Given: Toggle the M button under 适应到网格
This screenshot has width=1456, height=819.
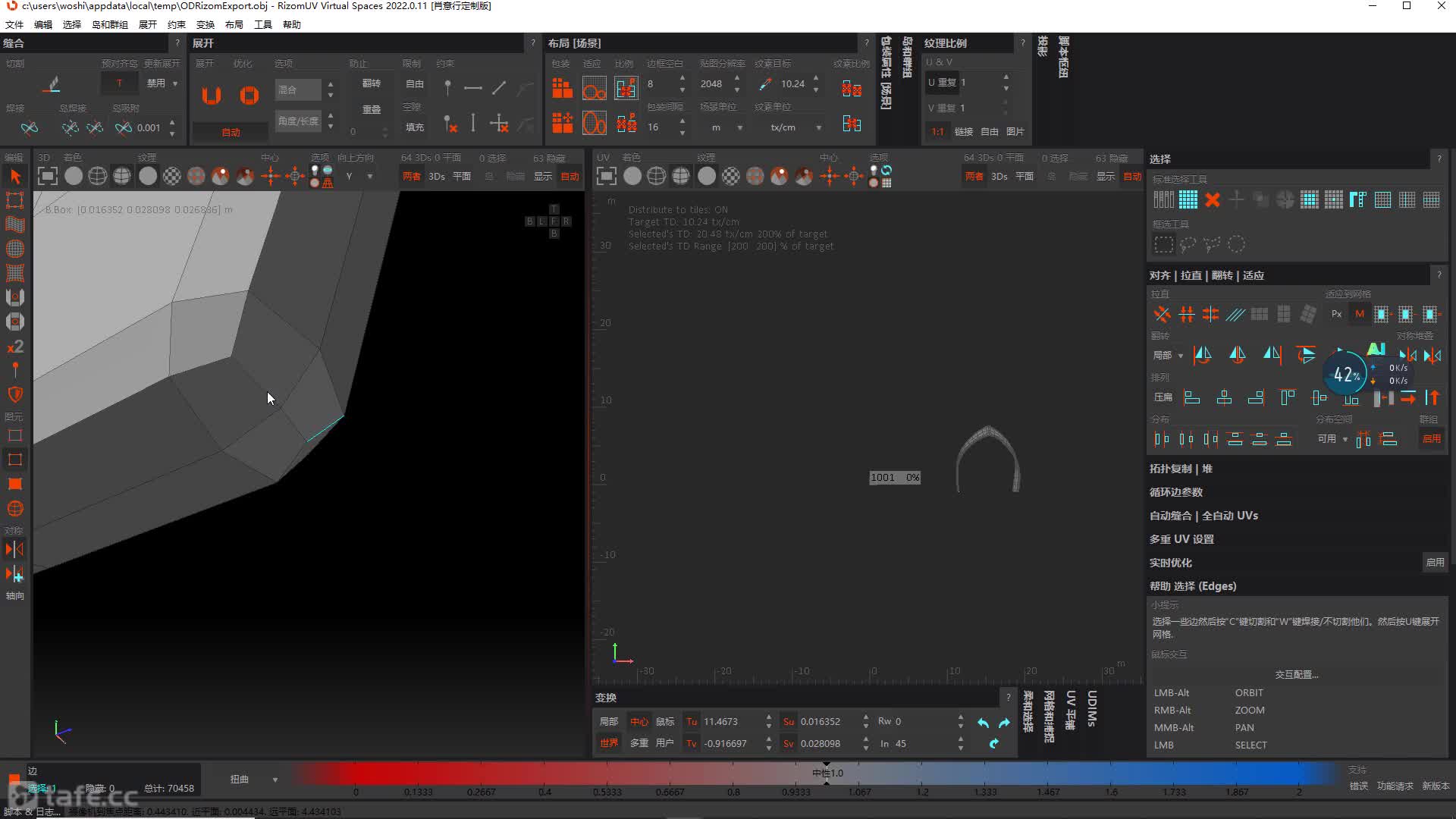Looking at the screenshot, I should click(1360, 314).
